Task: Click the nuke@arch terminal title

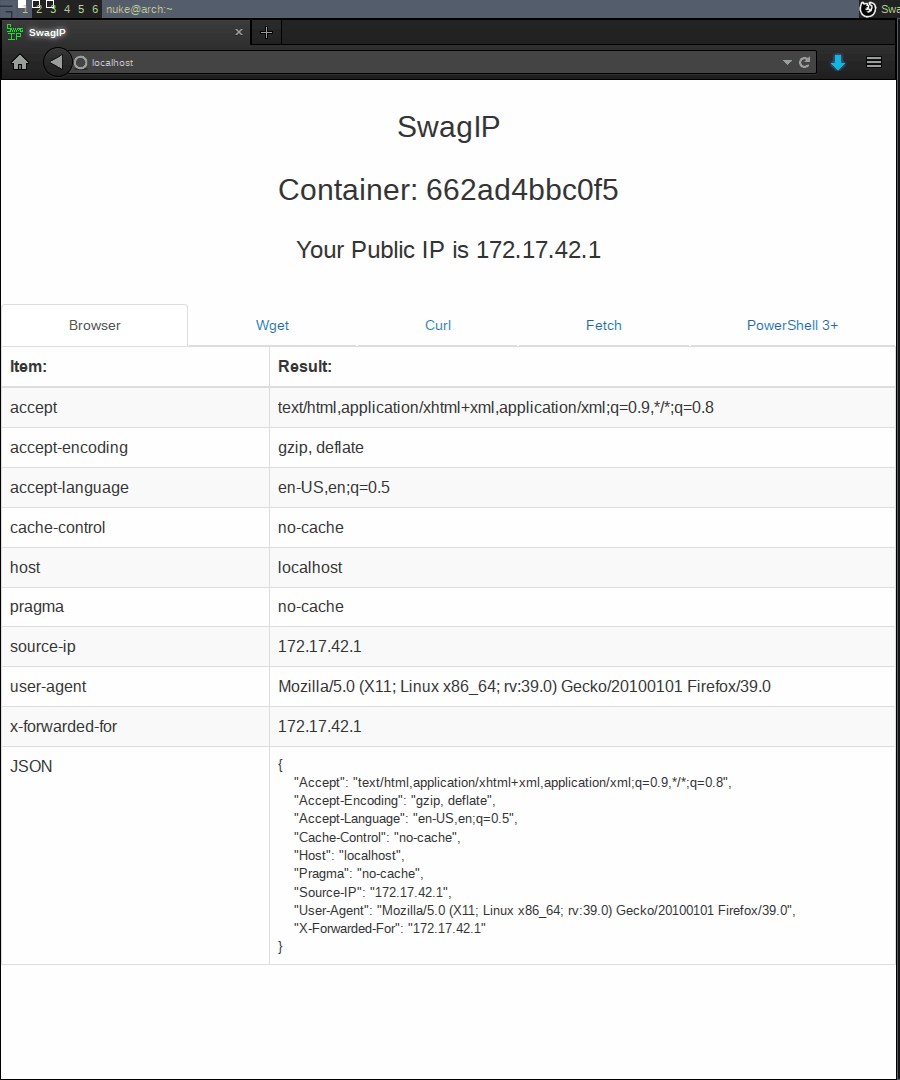Action: tap(139, 9)
